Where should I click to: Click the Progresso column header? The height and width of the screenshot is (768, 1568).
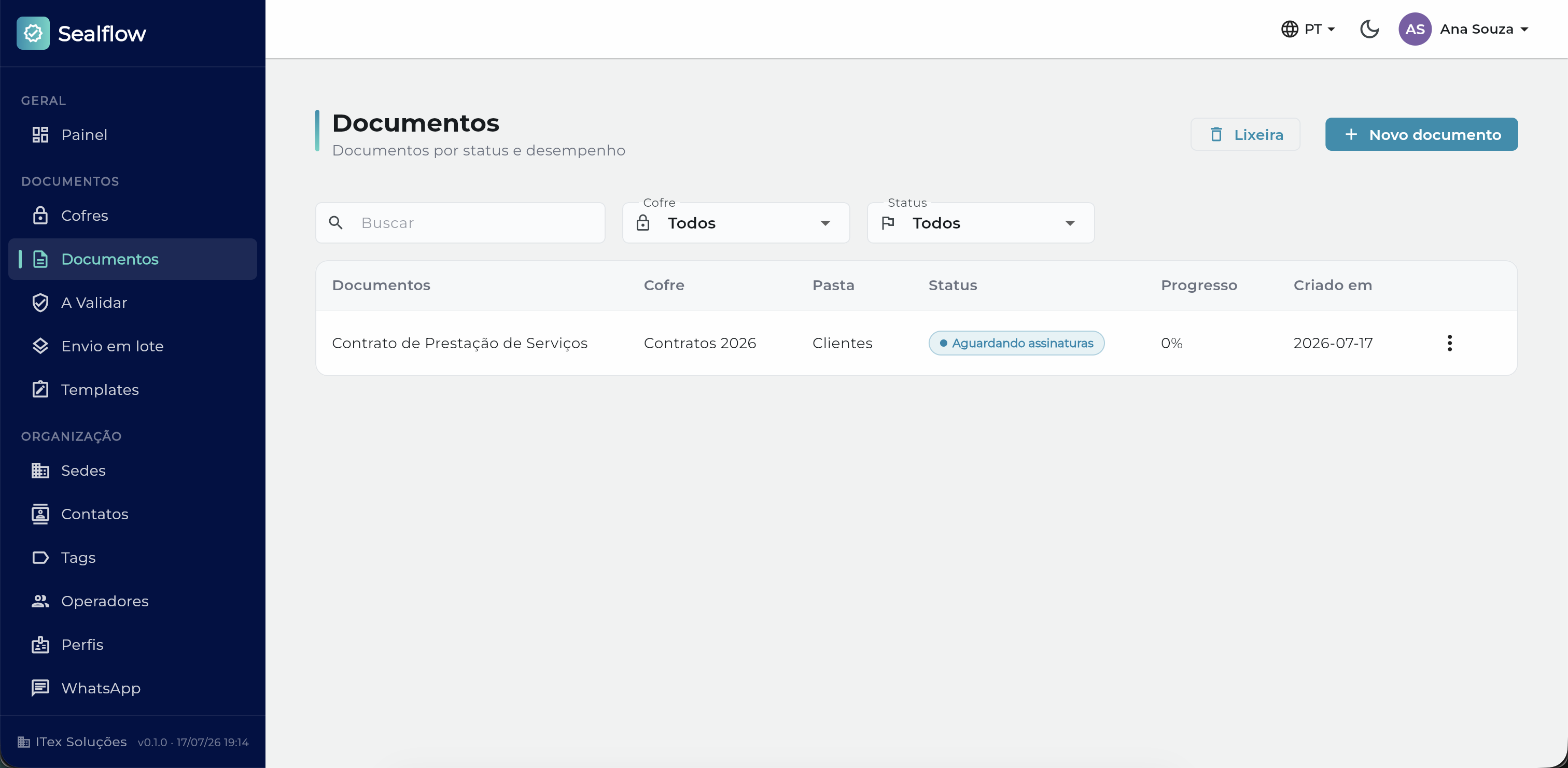1198,286
